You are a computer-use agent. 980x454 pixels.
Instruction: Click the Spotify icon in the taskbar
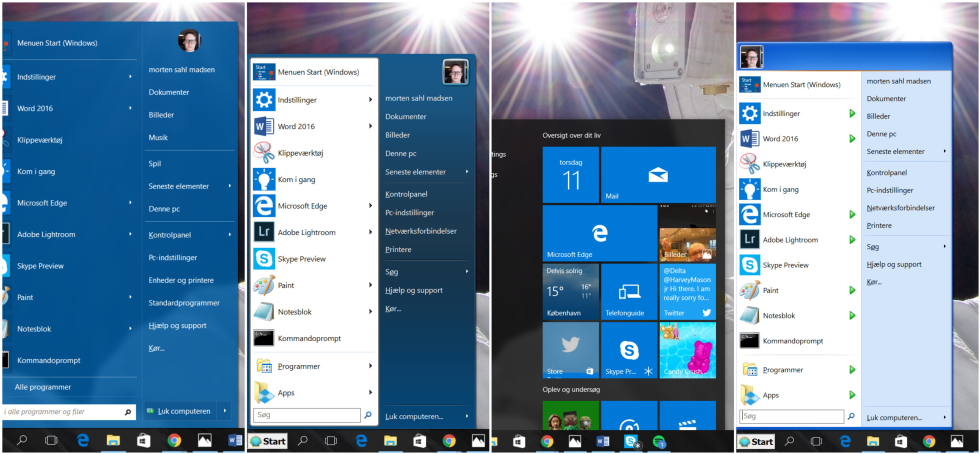660,441
